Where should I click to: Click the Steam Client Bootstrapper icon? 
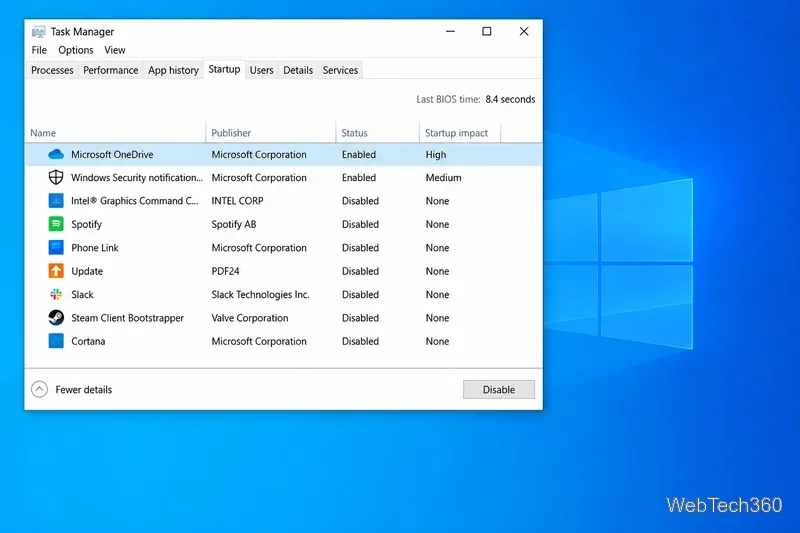tap(56, 318)
